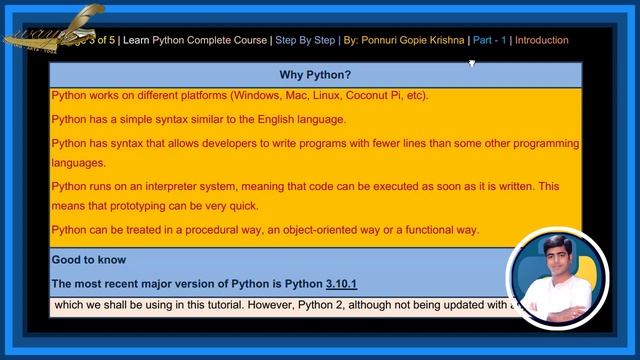Click 'Introduction' in the header
640x360 pixels.
click(x=542, y=40)
